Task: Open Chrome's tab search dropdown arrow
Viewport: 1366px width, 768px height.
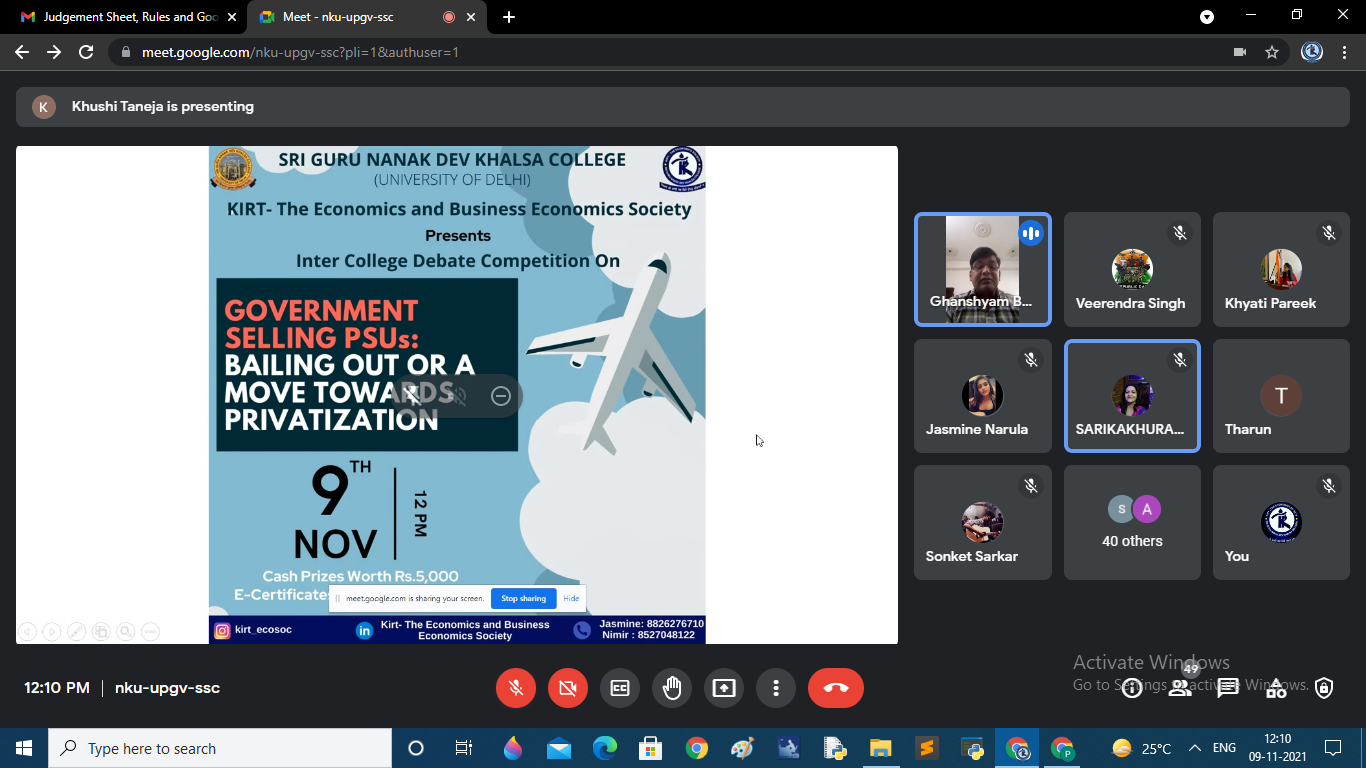Action: (x=1207, y=17)
